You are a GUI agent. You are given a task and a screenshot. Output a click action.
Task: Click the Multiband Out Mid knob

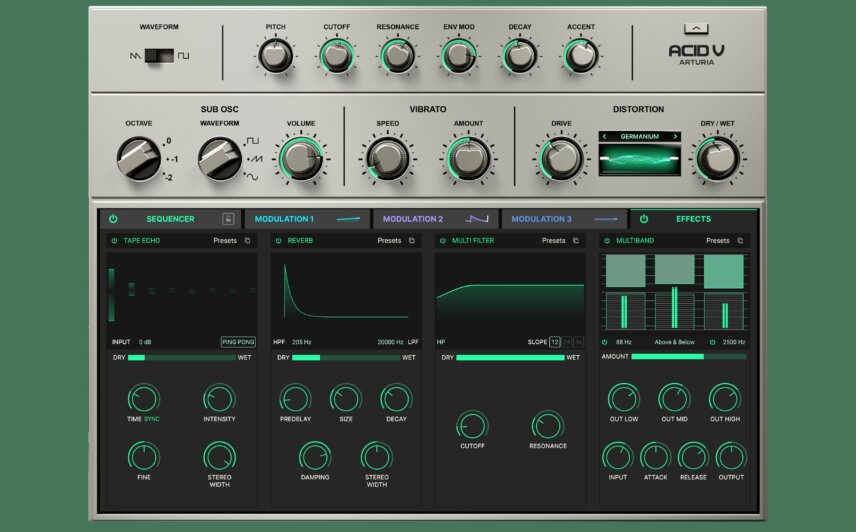click(x=674, y=398)
